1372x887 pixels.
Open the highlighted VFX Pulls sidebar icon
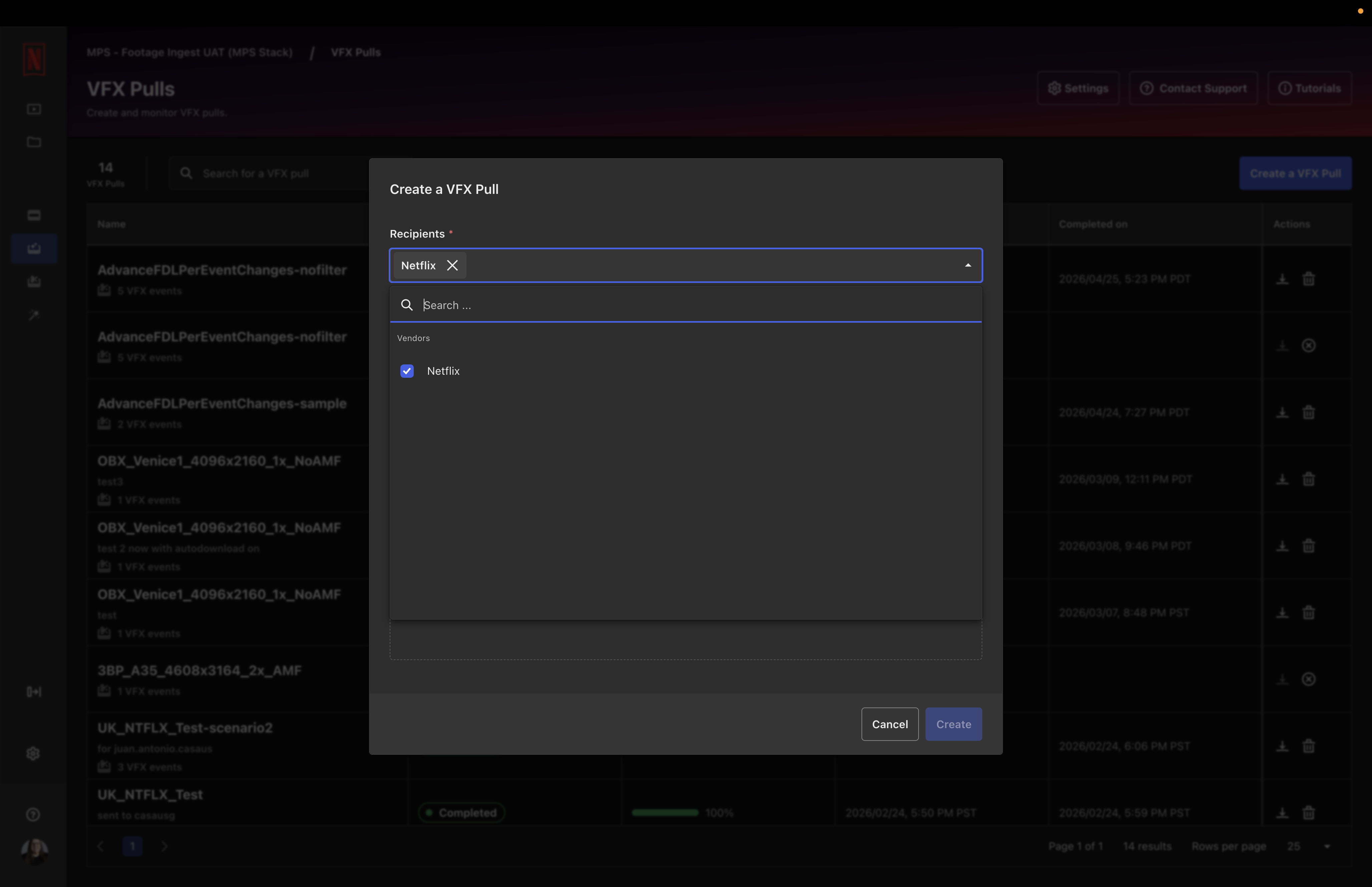tap(34, 249)
